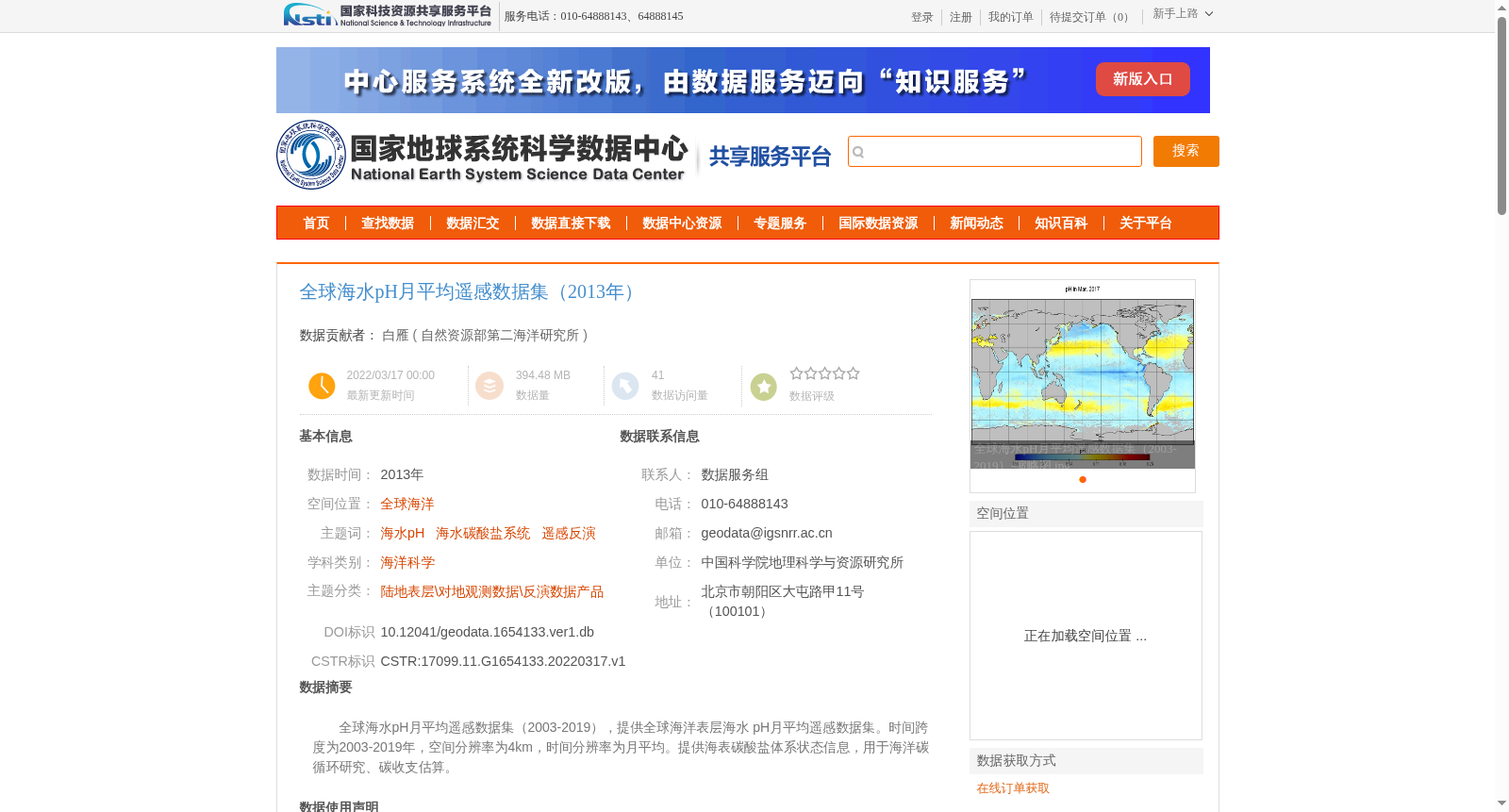Viewport: 1509px width, 812px height.
Task: Open the 数据直接下载 menu
Action: pos(571,224)
